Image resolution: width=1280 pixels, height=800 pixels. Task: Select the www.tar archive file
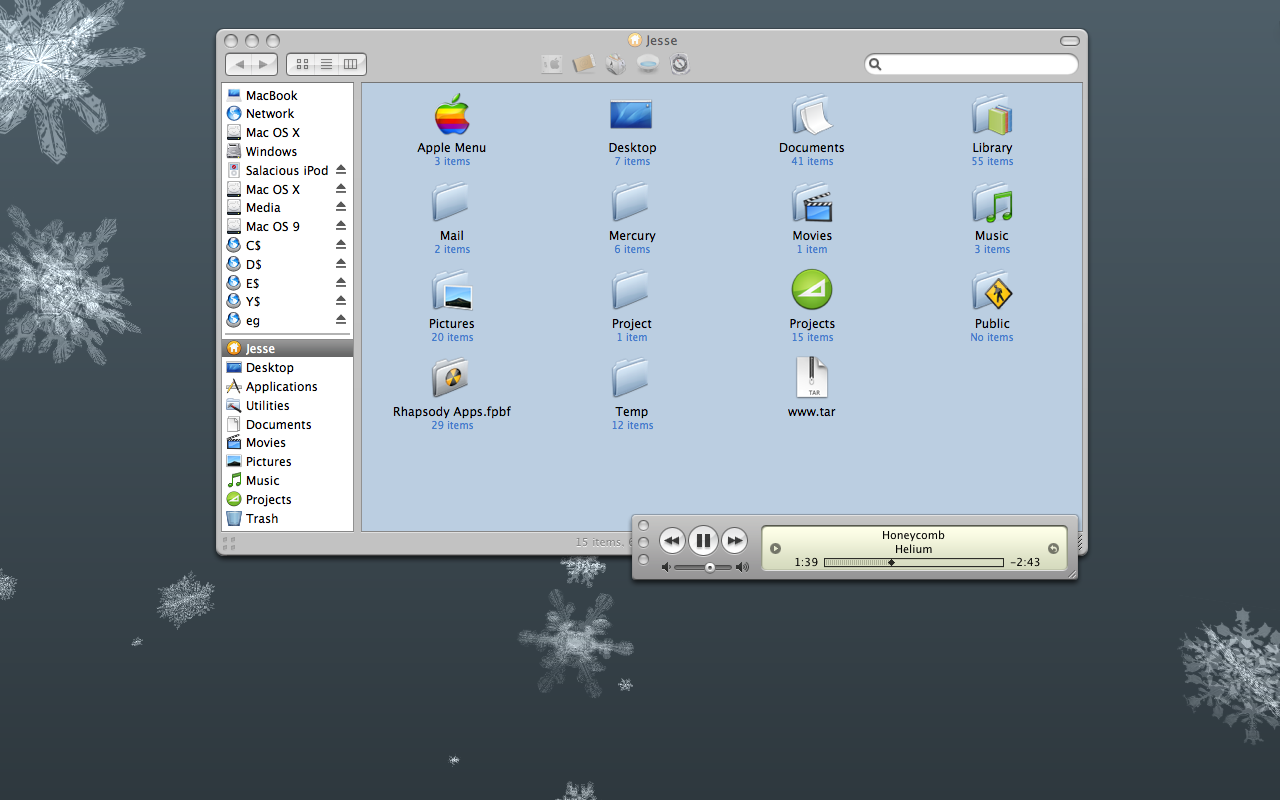coord(812,378)
